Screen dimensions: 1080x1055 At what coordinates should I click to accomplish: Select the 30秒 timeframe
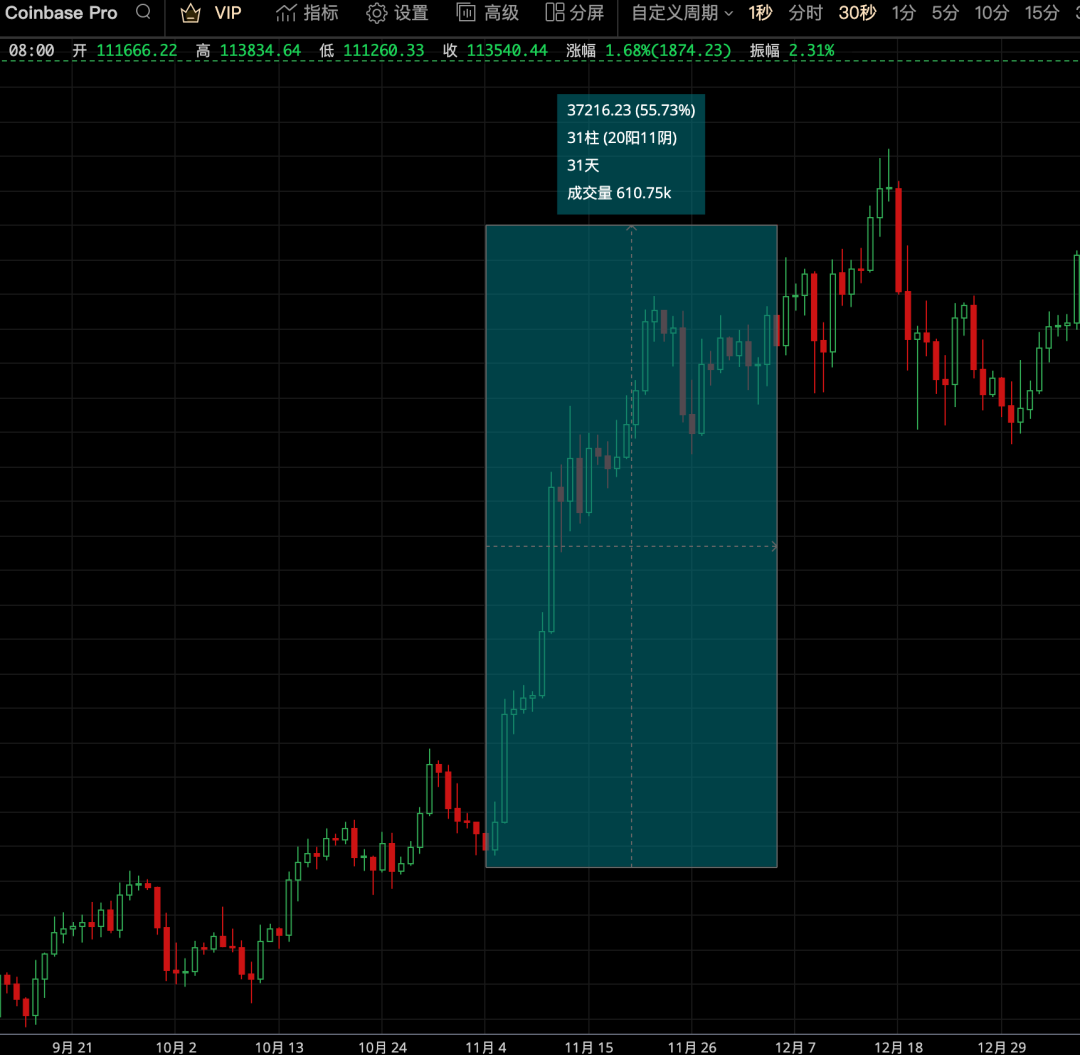coord(857,13)
